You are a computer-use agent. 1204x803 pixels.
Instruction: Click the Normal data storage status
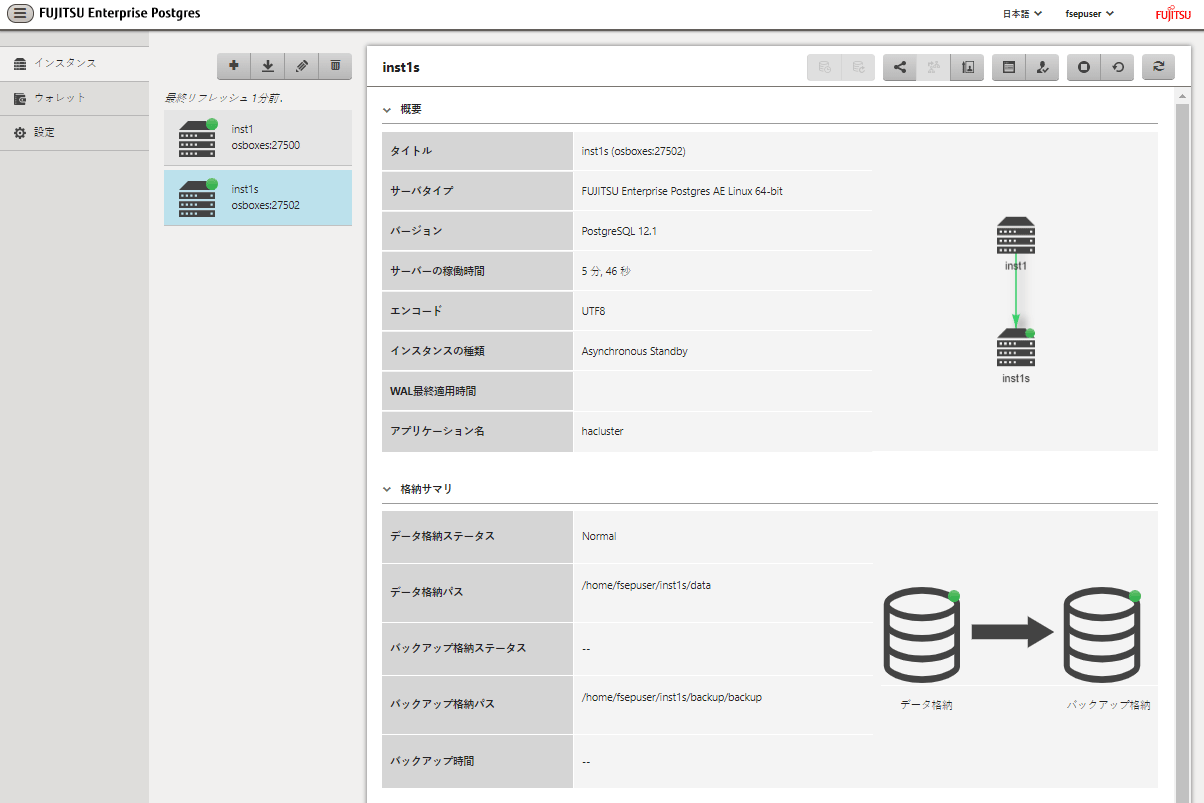tap(599, 536)
